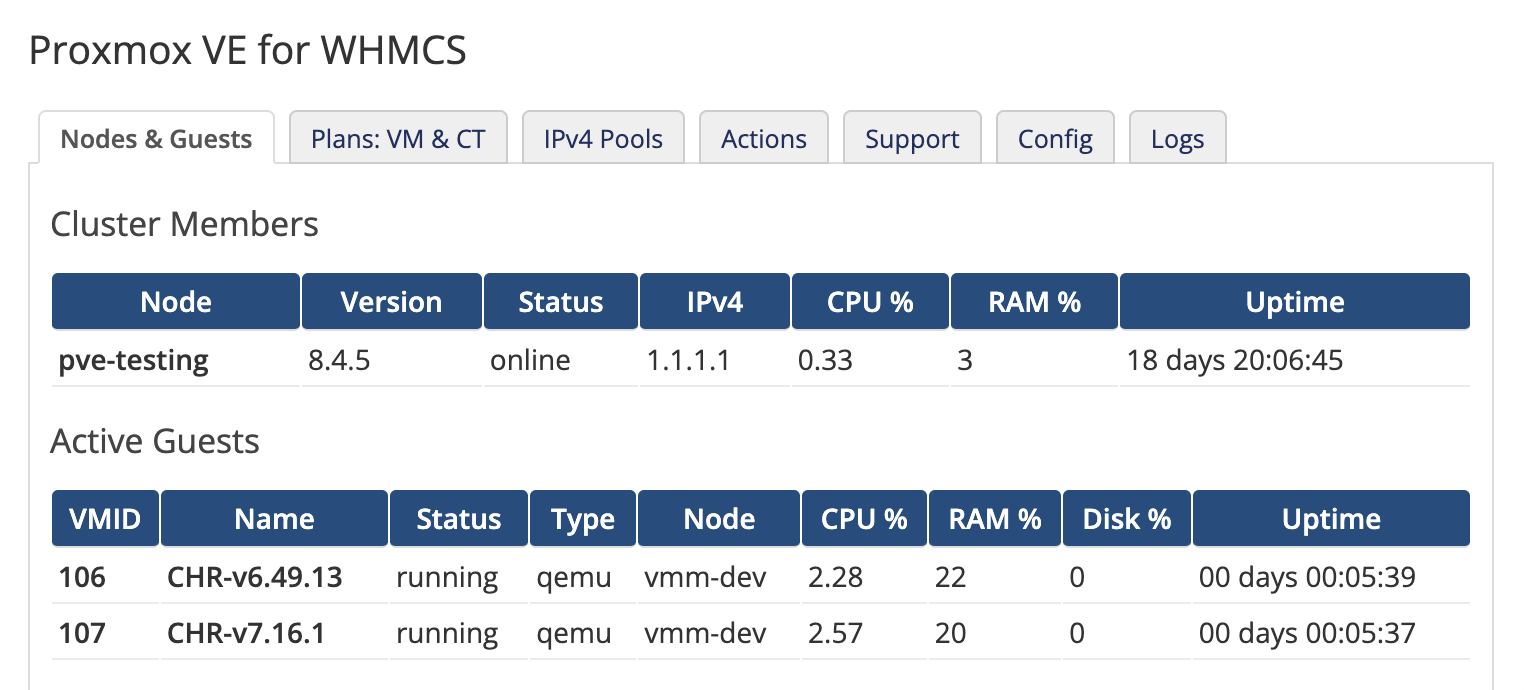Switch to the Config tab
Viewport: 1524px width, 690px height.
point(1055,138)
